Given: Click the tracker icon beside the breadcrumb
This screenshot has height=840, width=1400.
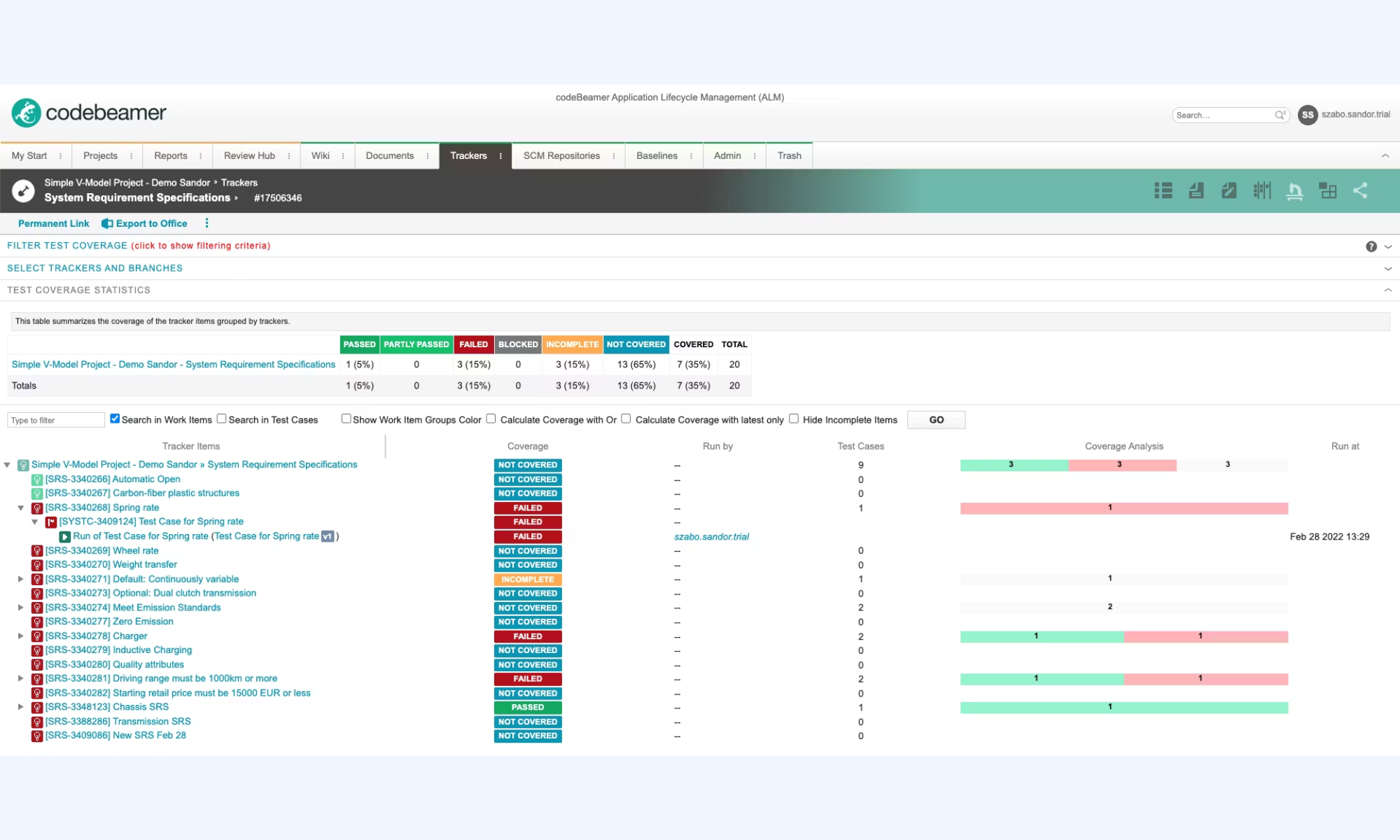Looking at the screenshot, I should coord(23,190).
